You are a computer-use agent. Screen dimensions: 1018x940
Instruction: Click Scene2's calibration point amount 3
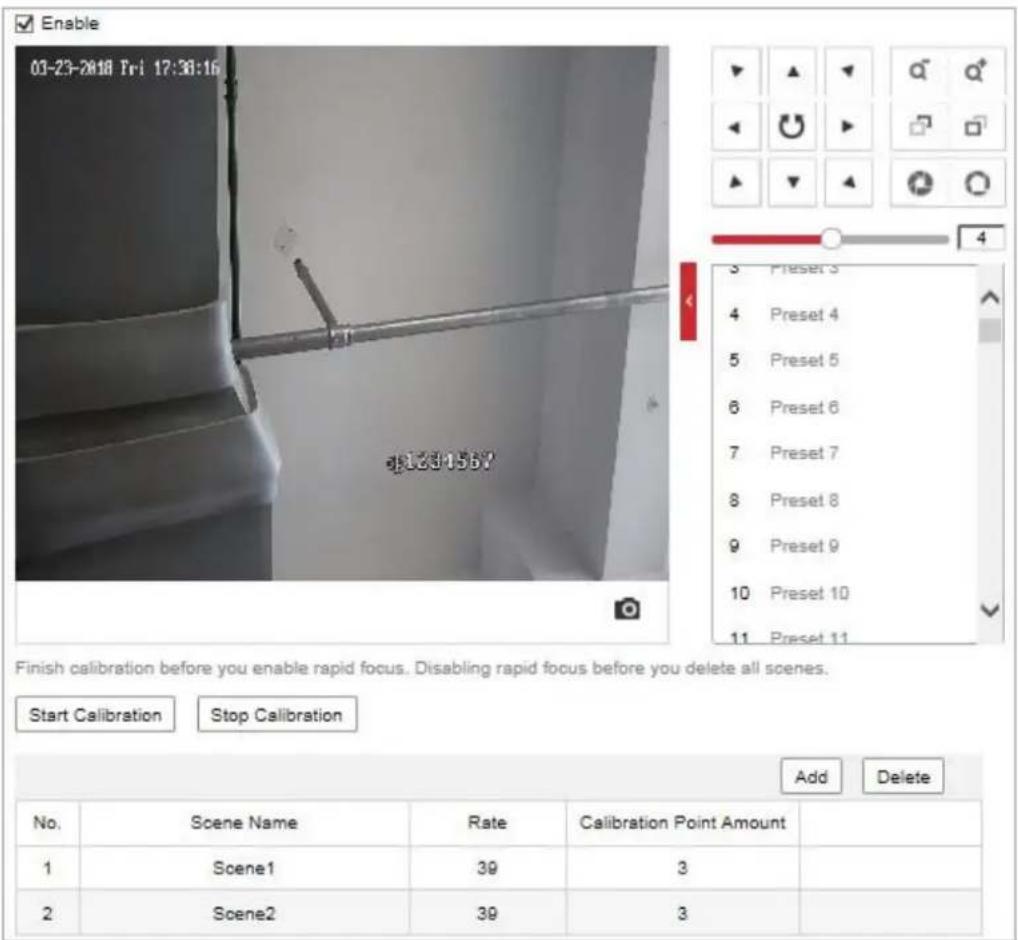682,913
